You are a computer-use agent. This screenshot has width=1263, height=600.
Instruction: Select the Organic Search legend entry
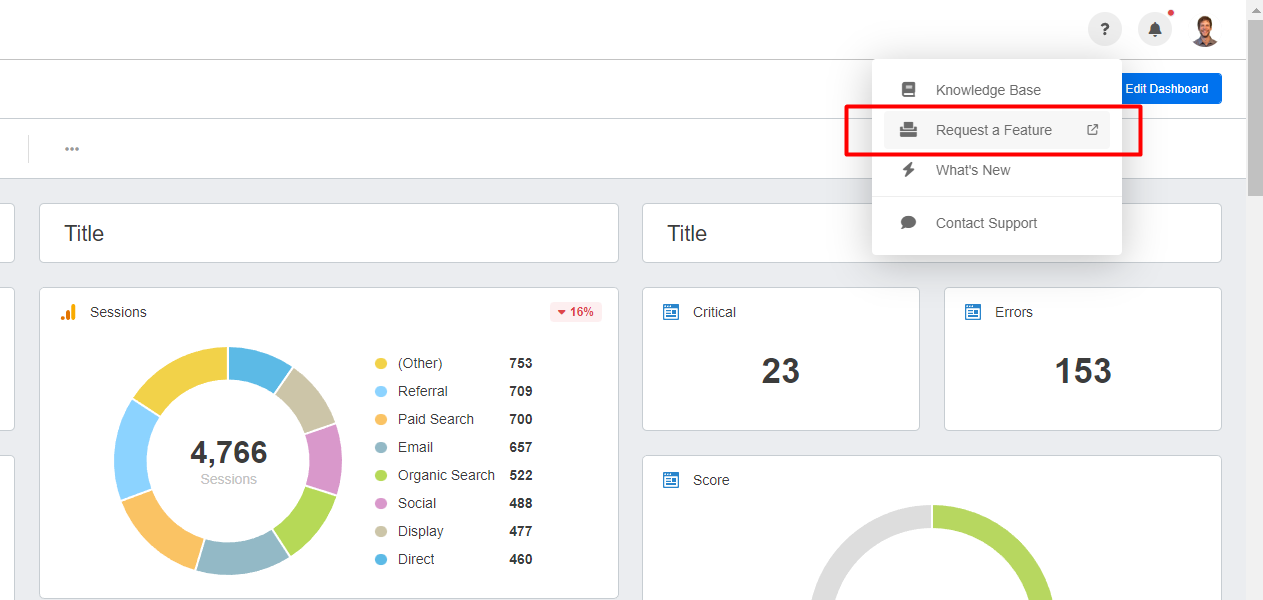pyautogui.click(x=446, y=475)
